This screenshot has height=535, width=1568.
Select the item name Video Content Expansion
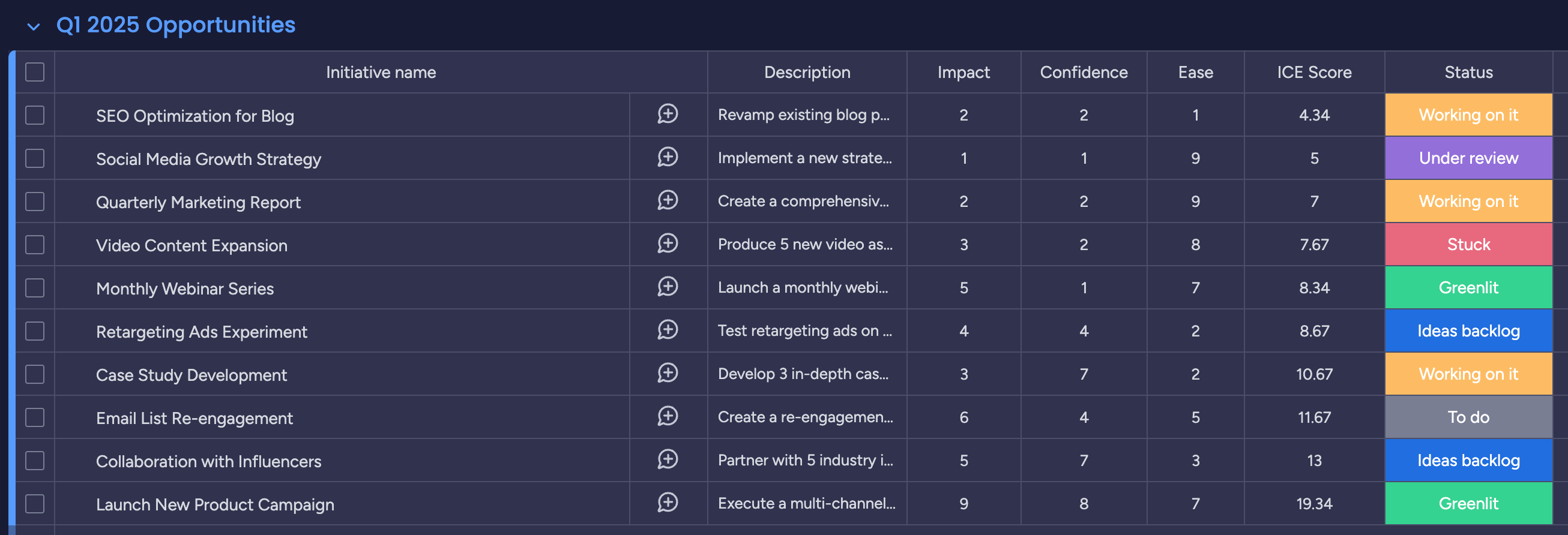[x=191, y=245]
